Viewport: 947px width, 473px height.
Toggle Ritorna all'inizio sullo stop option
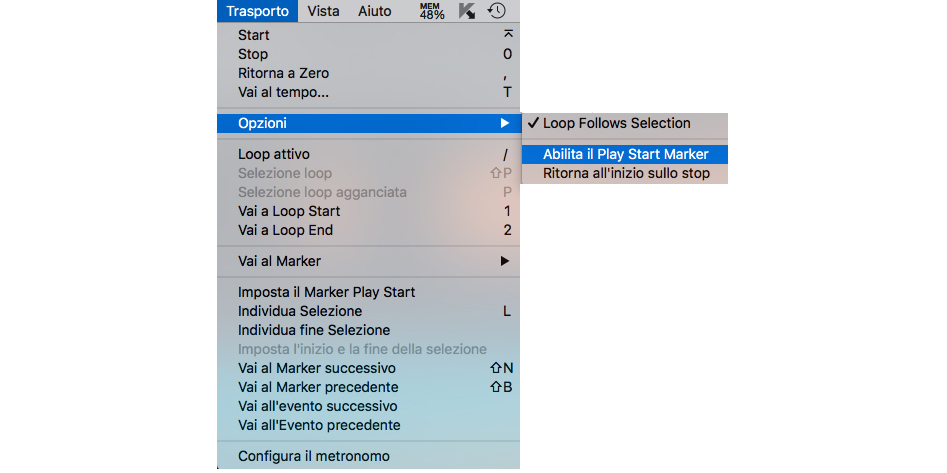[626, 173]
